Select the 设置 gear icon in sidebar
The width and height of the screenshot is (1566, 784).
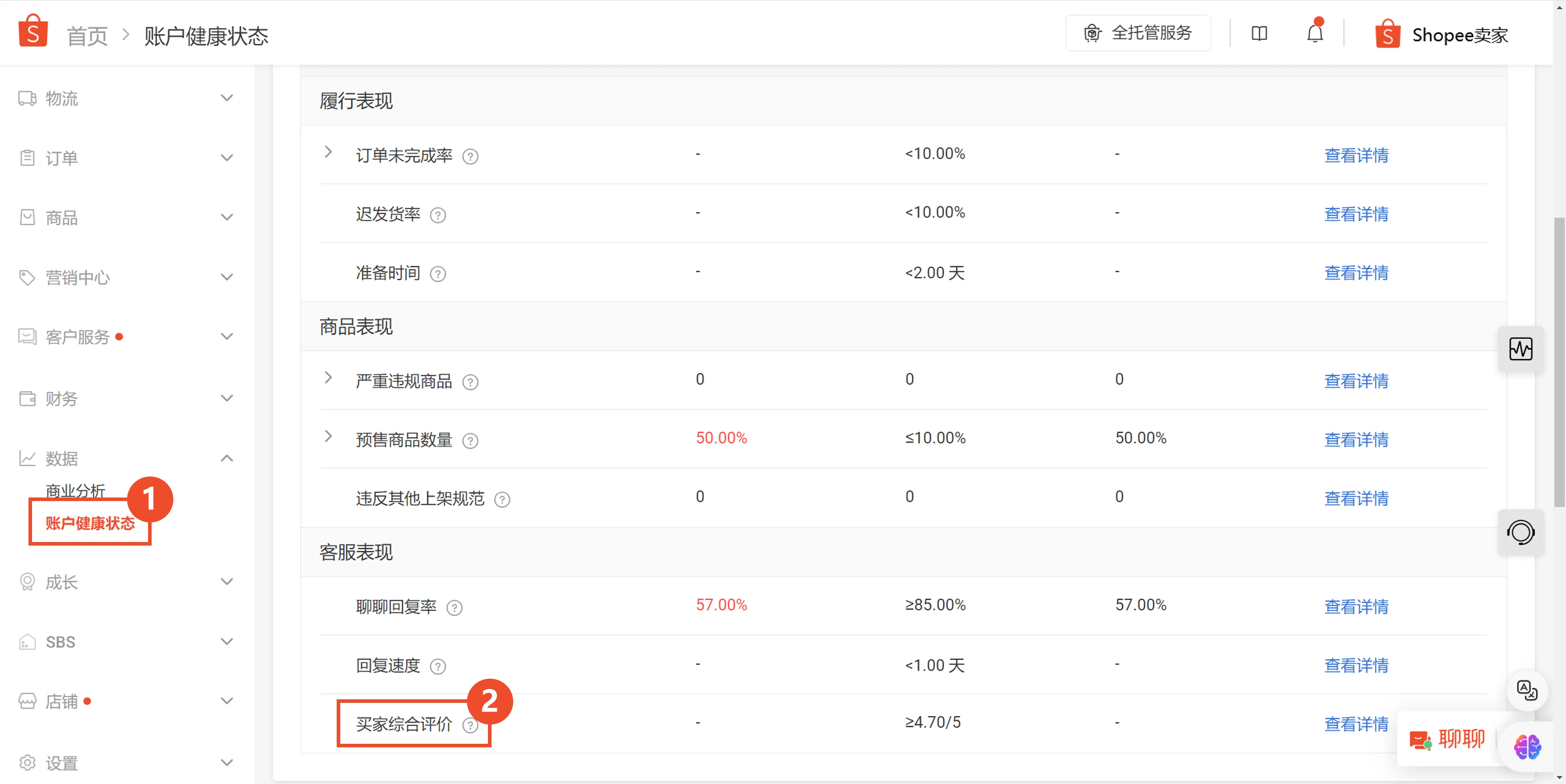coord(26,763)
